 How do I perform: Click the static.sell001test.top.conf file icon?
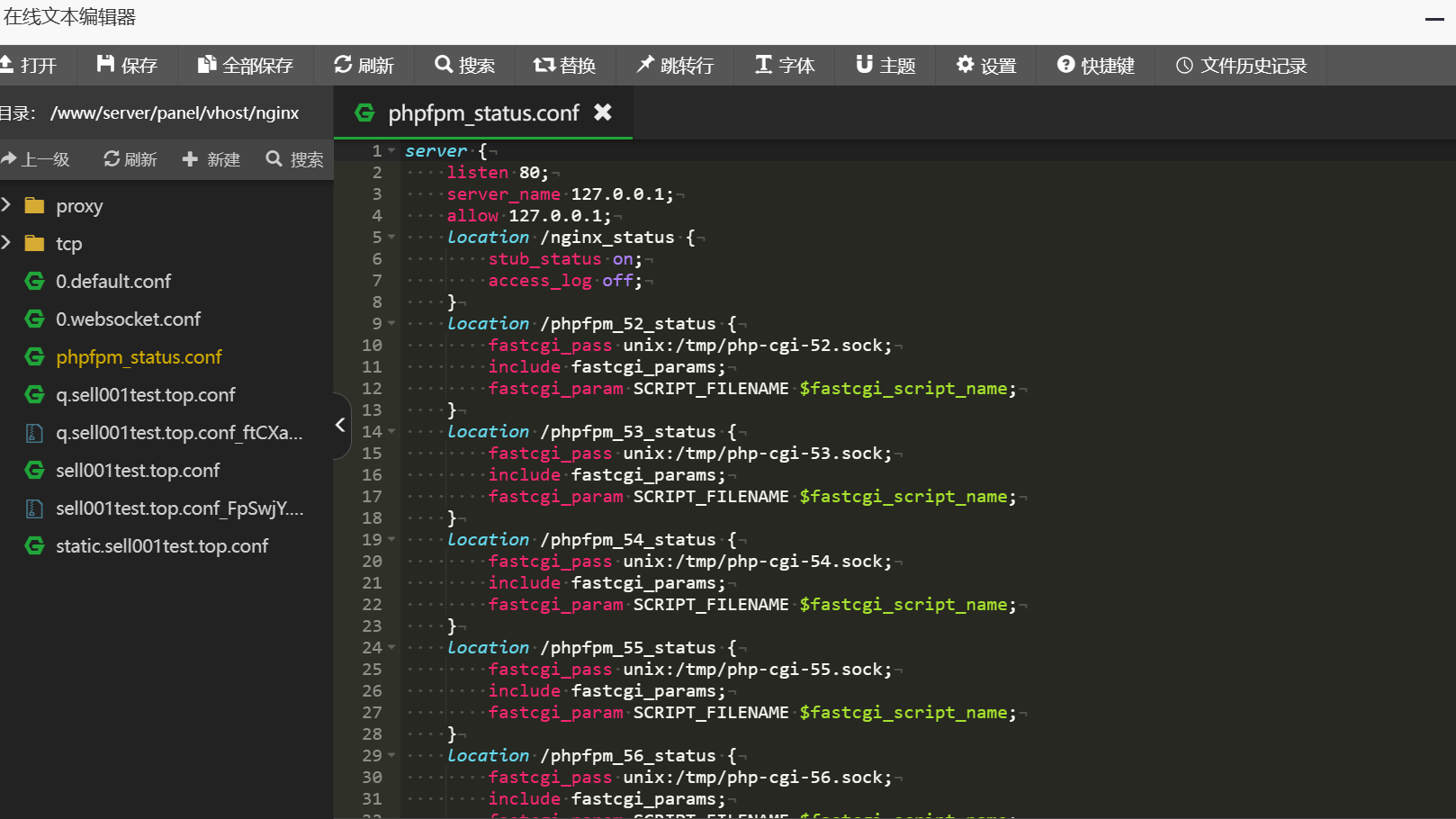click(x=34, y=545)
